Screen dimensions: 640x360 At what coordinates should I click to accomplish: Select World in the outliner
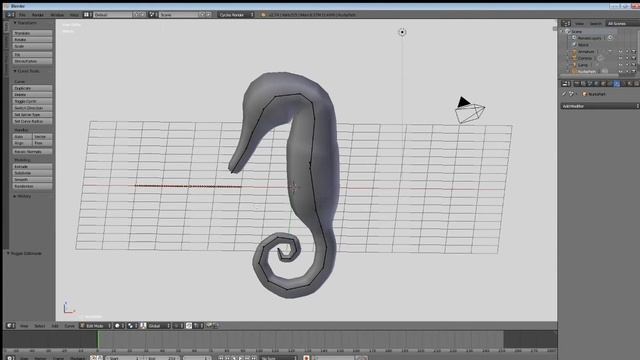583,44
